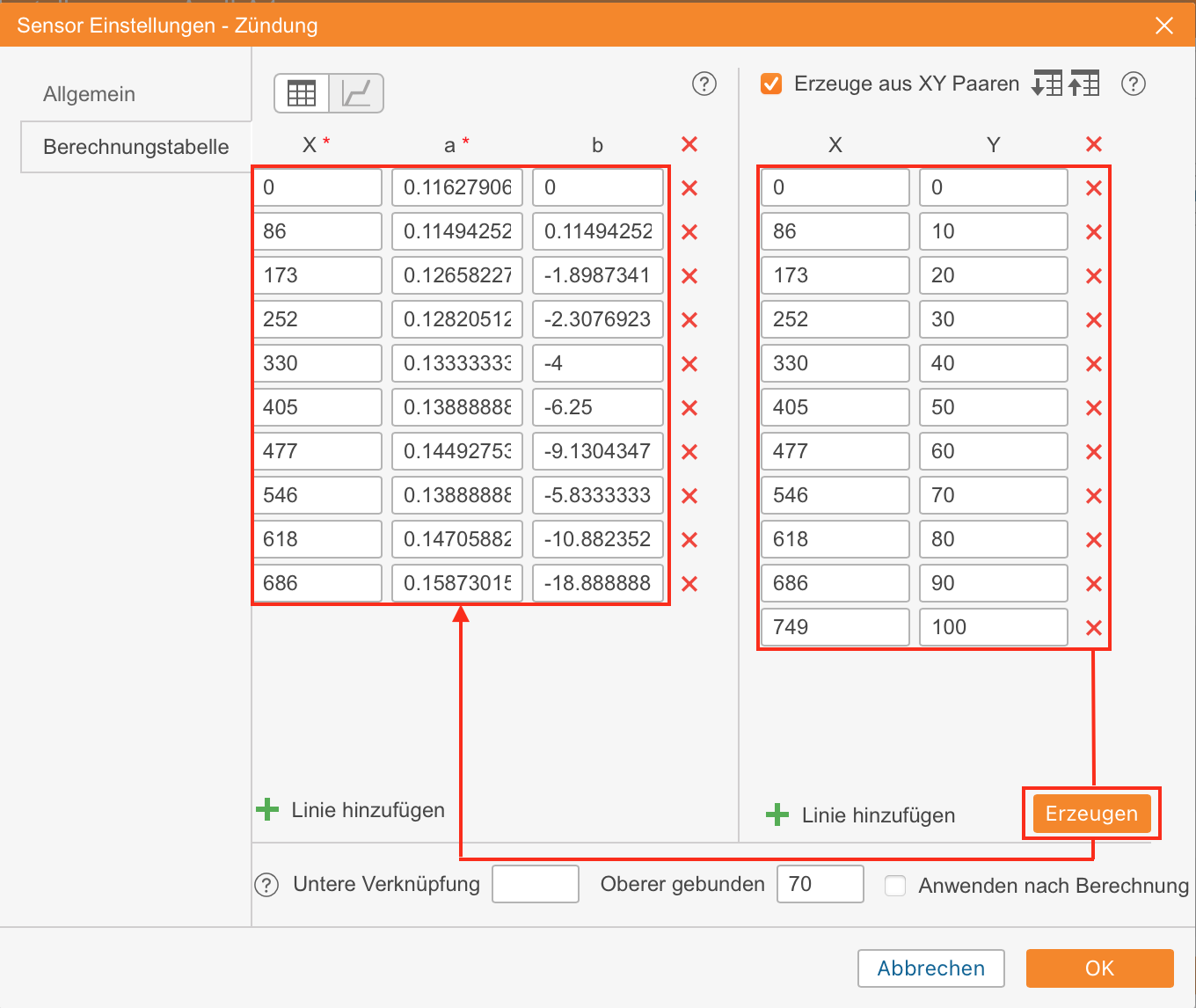This screenshot has height=1008, width=1196.
Task: Click the Oberer gebunden field showing 70
Action: tap(820, 884)
